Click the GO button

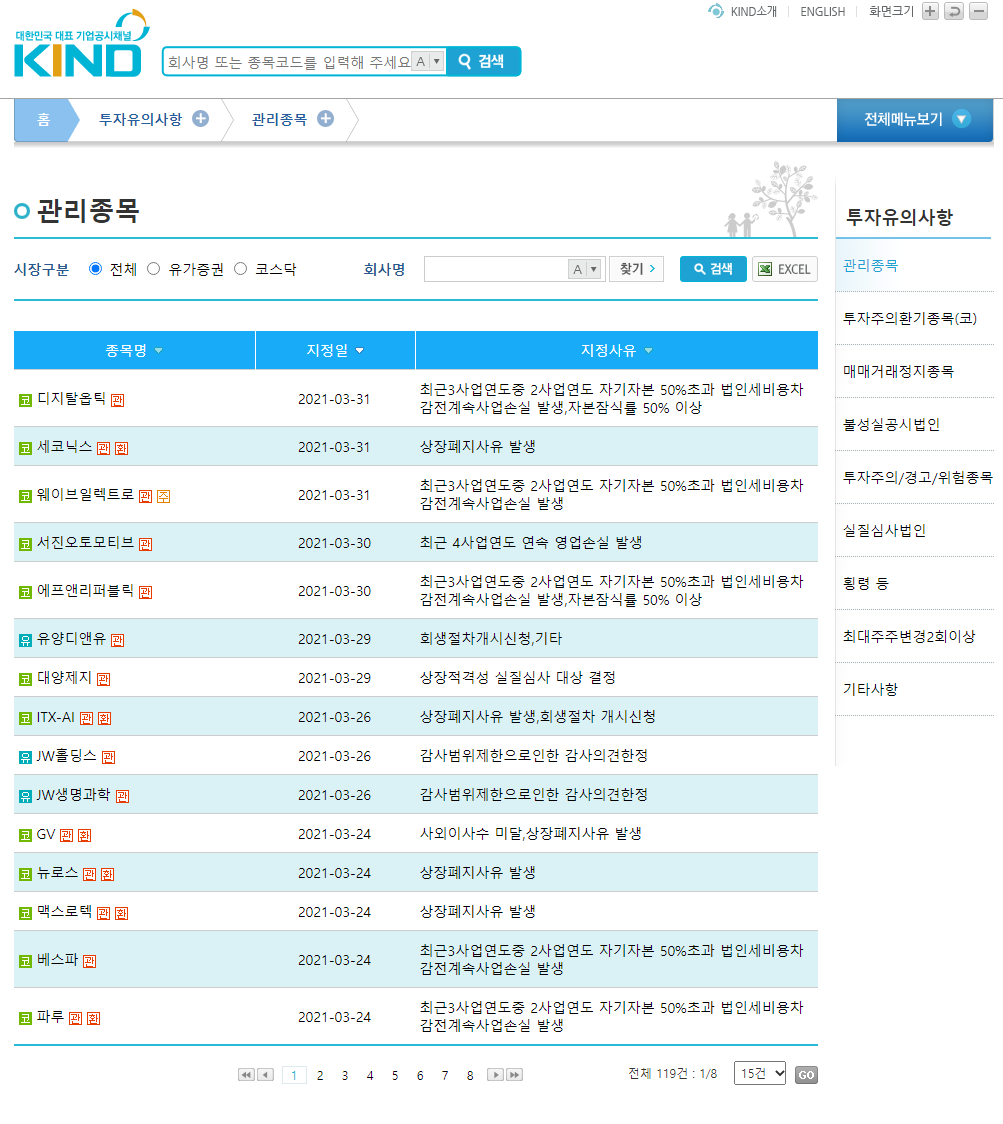(x=807, y=1075)
